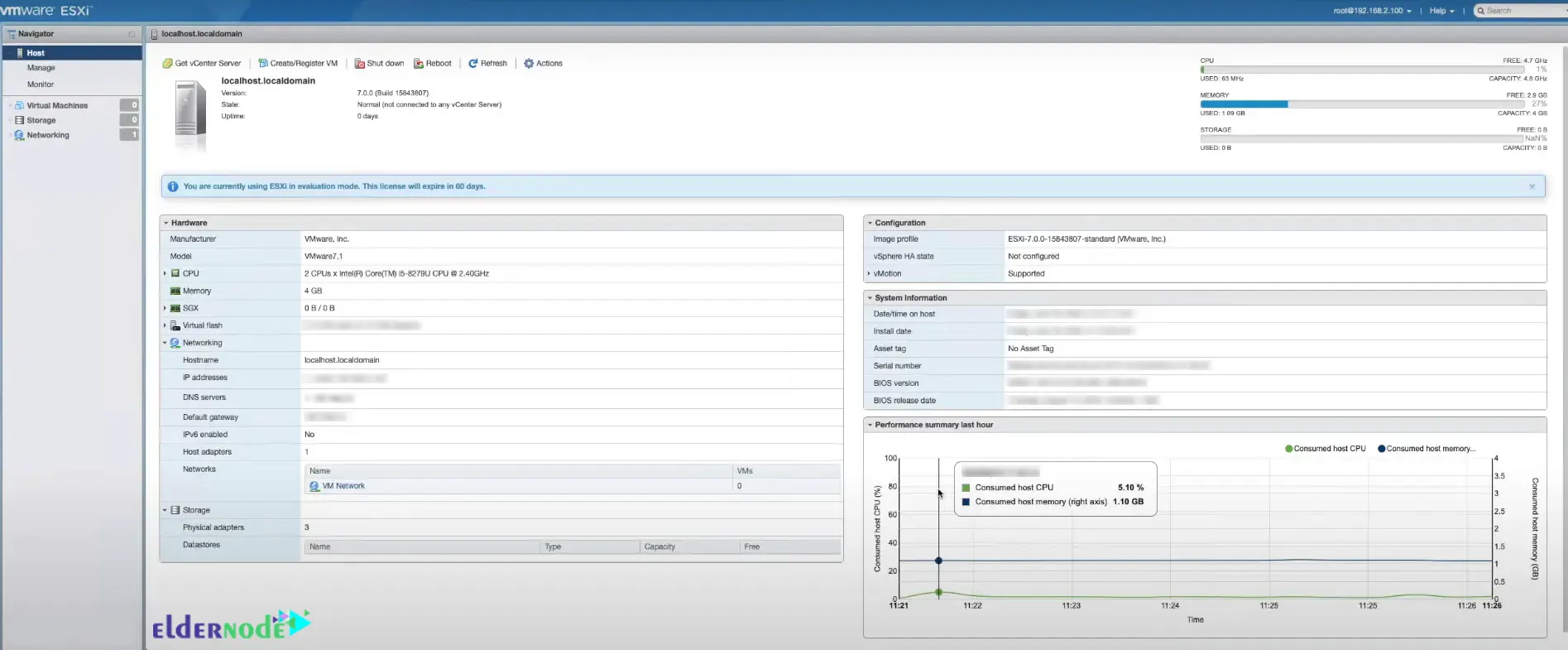Viewport: 1568px width, 650px height.
Task: Click the SGX icon in Hardware panel
Action: pos(175,308)
